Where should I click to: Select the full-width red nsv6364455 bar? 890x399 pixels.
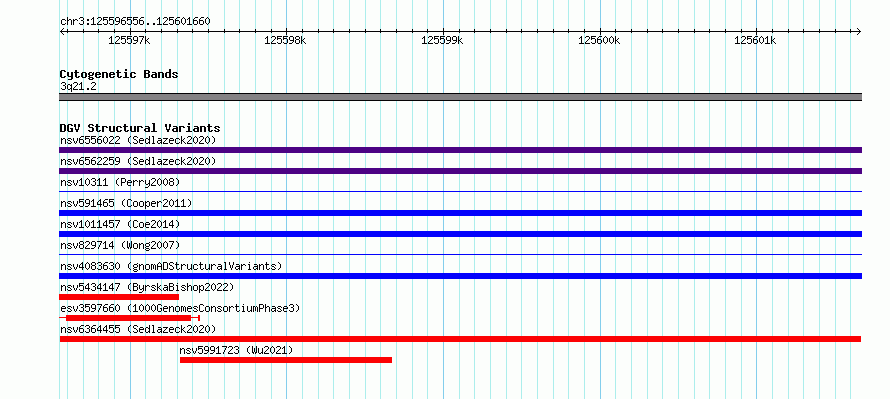tap(460, 339)
